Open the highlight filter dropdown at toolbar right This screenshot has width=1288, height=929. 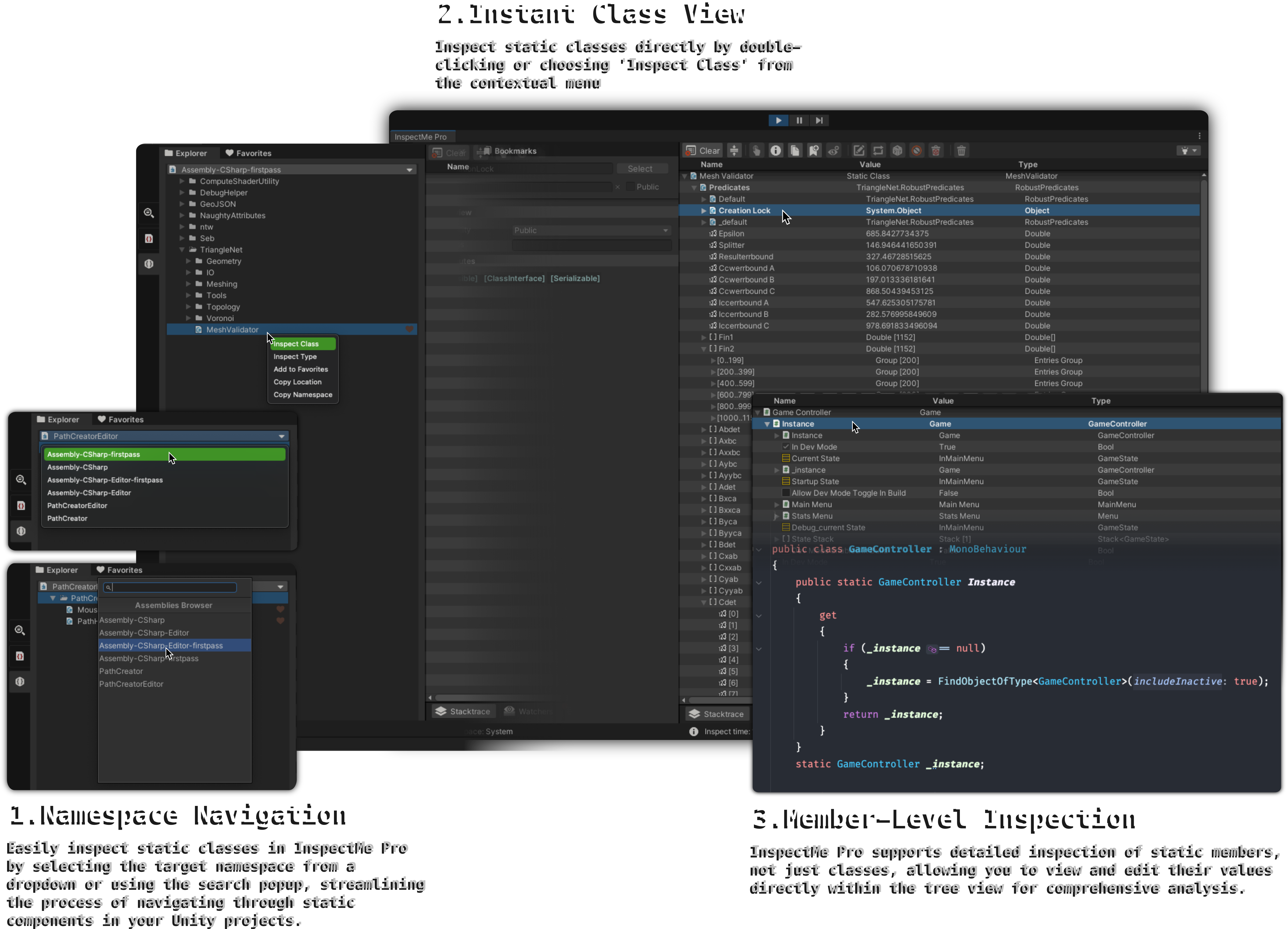[x=1189, y=150]
